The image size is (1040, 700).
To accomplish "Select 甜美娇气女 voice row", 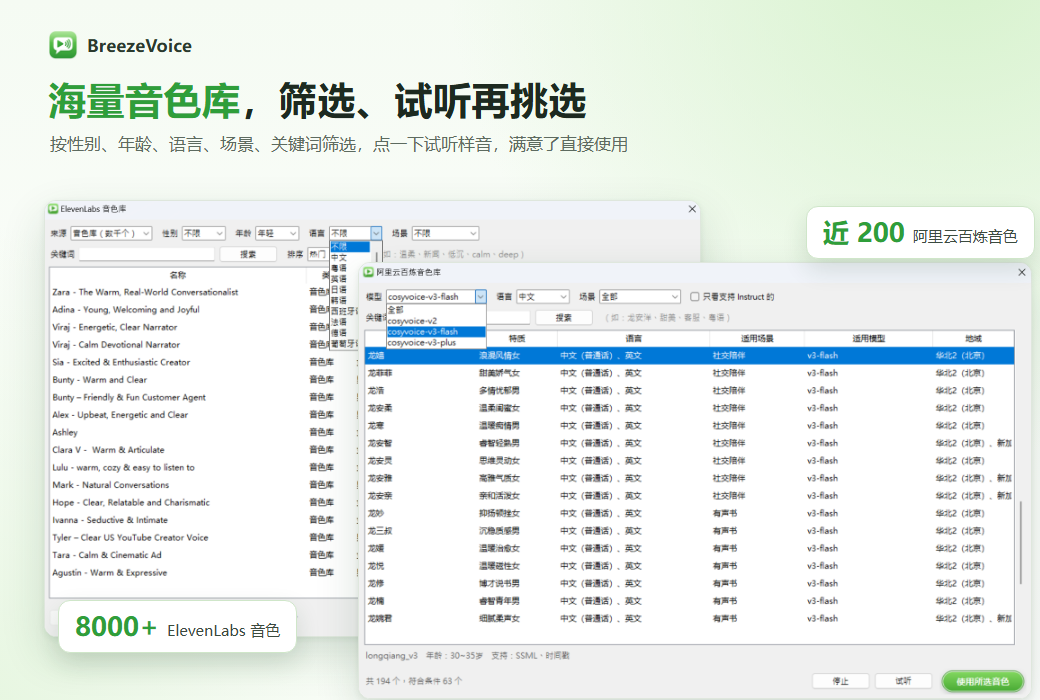I will click(x=689, y=373).
